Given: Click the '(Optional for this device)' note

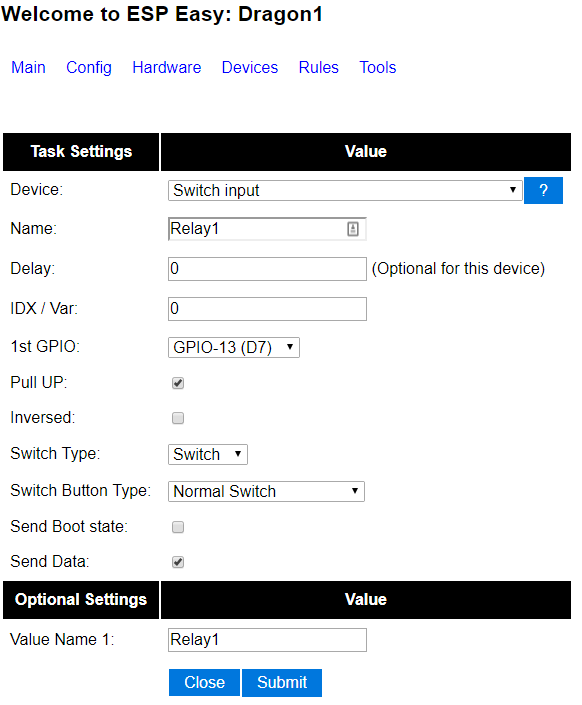Looking at the screenshot, I should (x=458, y=269).
